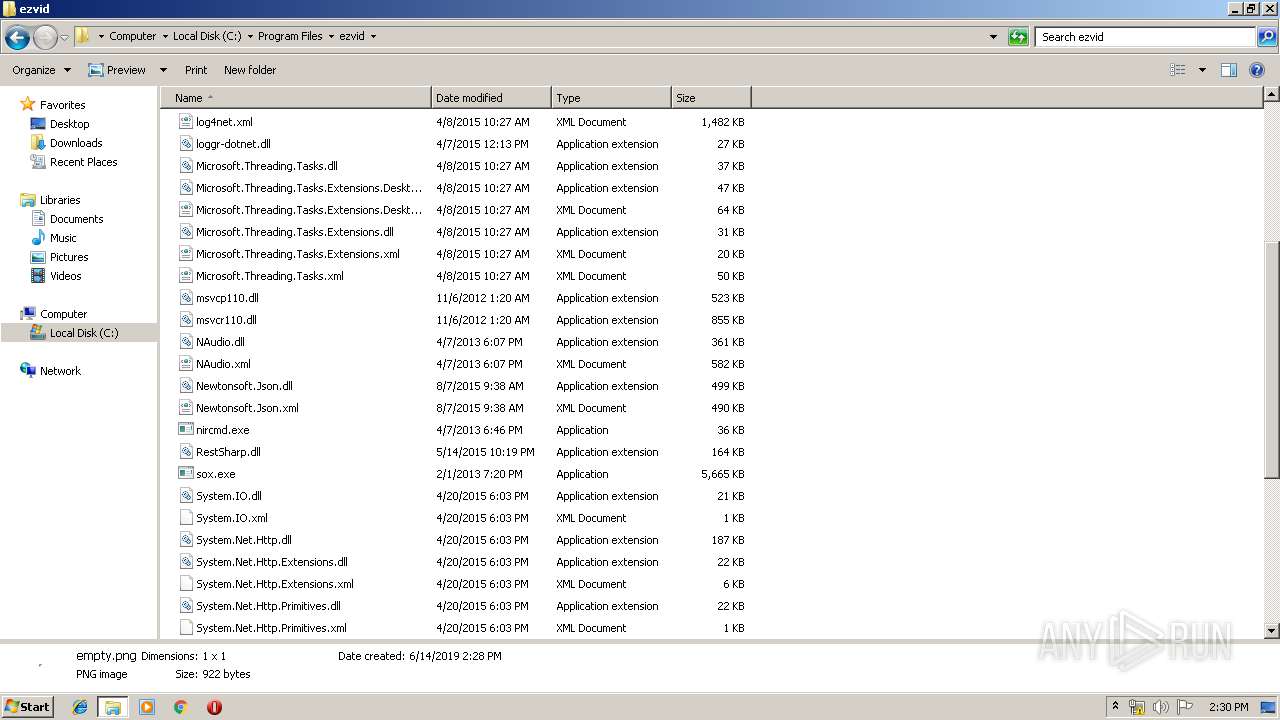Click the scrollbar down arrow
1280x720 pixels.
pyautogui.click(x=1271, y=631)
